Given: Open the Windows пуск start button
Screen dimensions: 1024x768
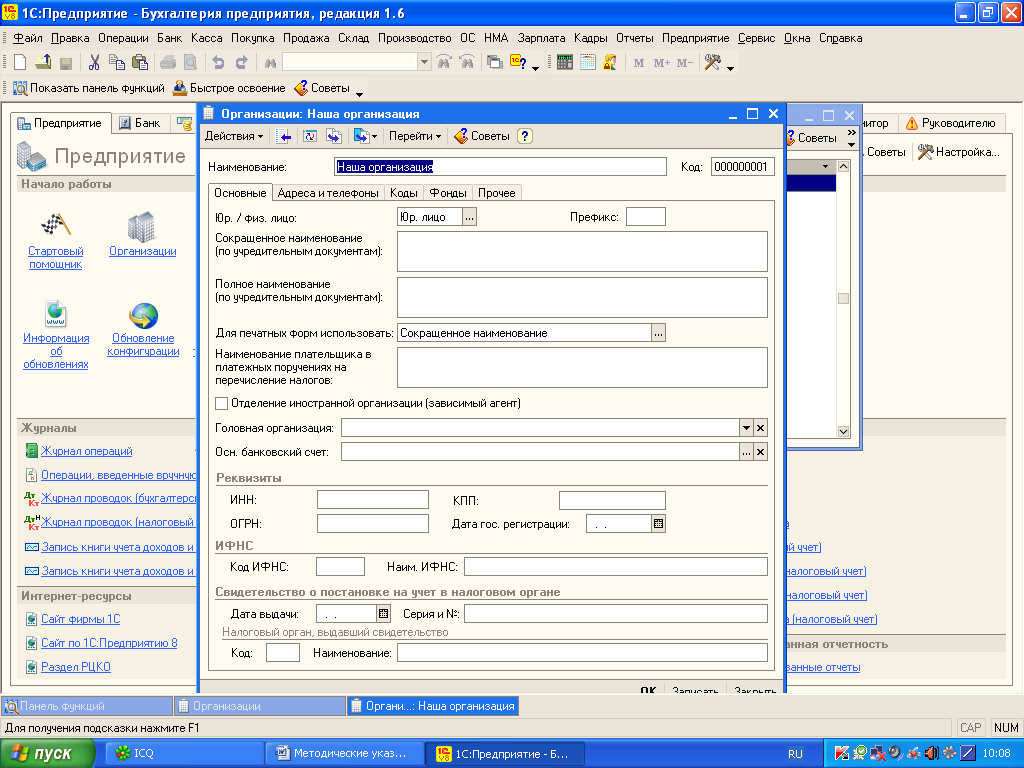Looking at the screenshot, I should coord(47,754).
